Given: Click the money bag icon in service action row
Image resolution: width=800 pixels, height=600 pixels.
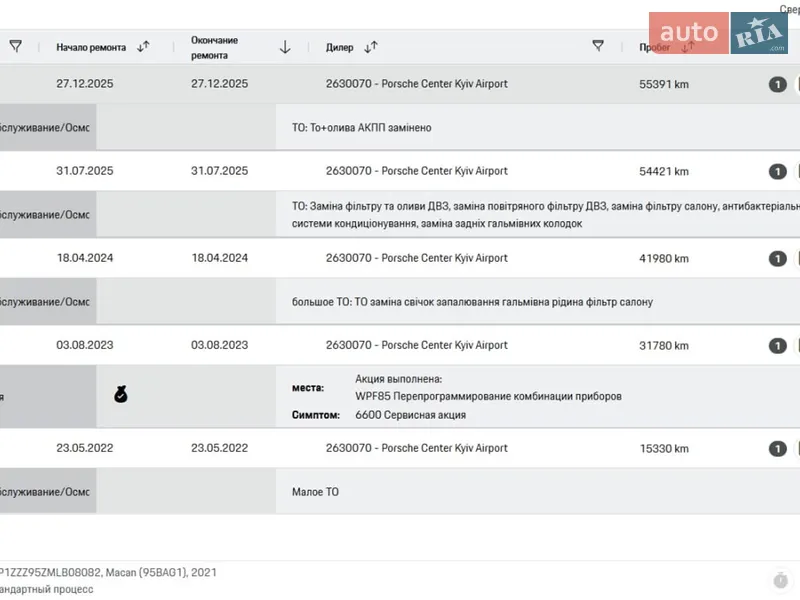Looking at the screenshot, I should (121, 394).
